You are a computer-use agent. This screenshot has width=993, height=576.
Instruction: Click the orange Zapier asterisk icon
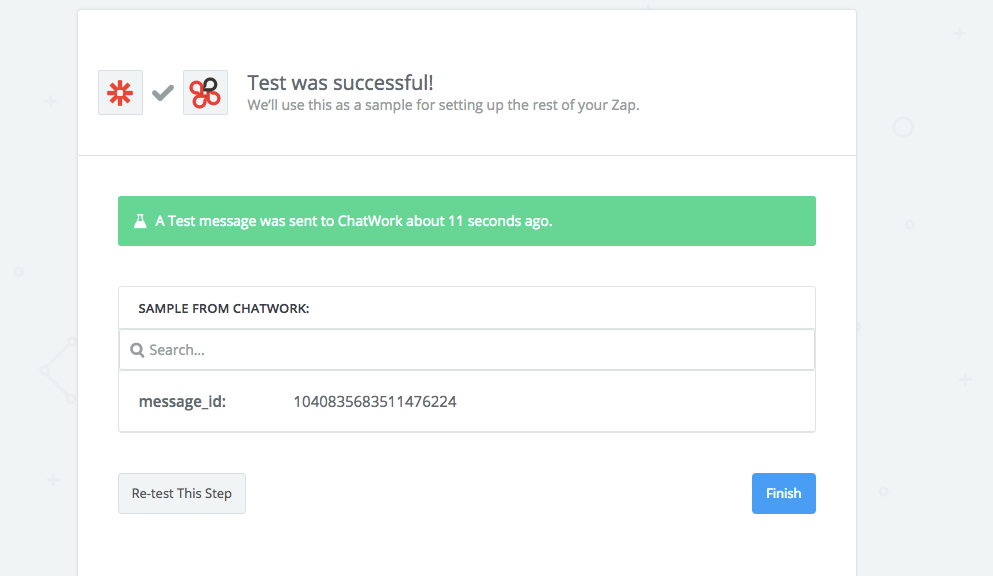[x=120, y=93]
